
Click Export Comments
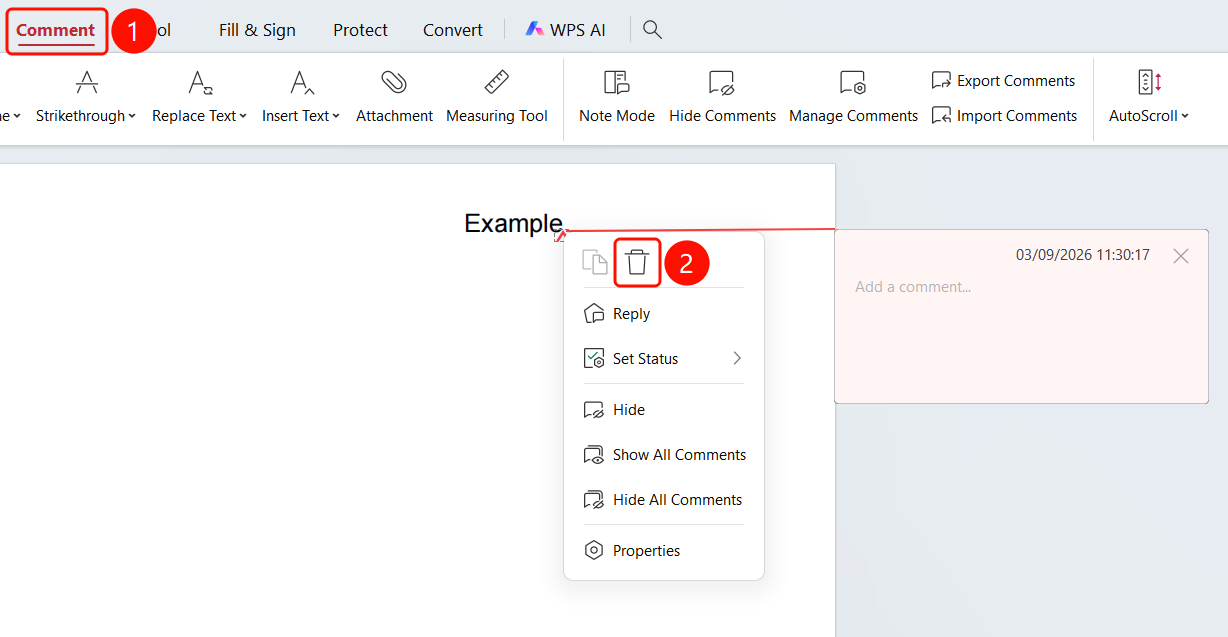[1003, 81]
